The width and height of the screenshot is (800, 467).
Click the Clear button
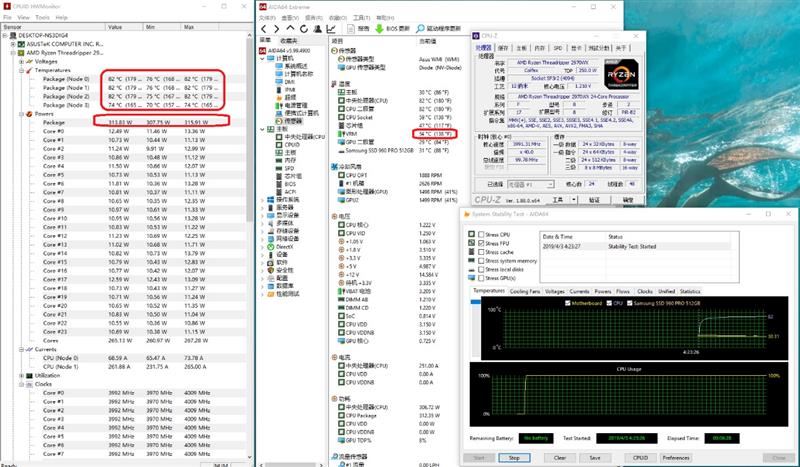point(560,458)
